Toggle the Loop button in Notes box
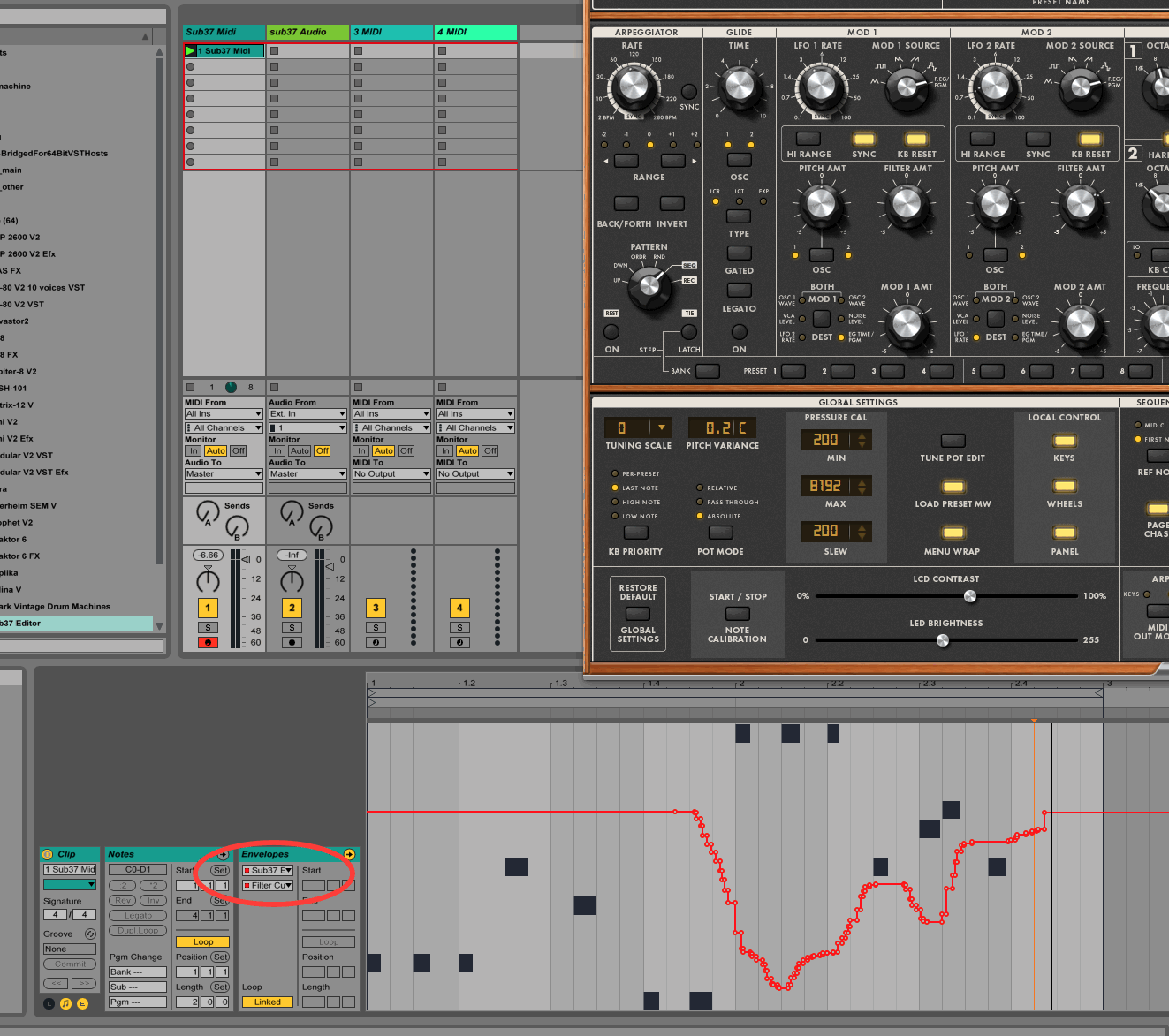Viewport: 1169px width, 1036px height. (202, 941)
